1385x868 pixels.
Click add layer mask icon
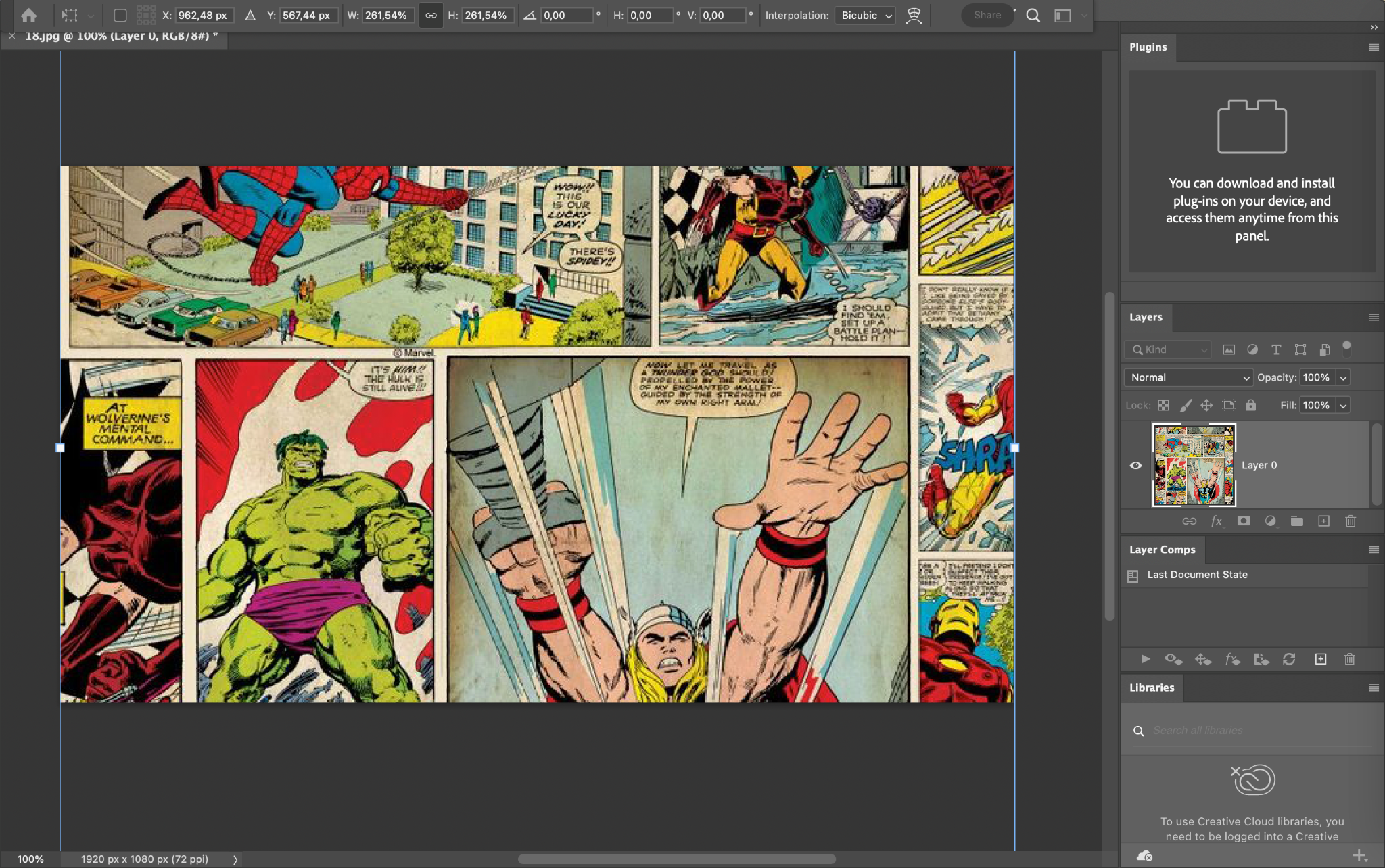1243,521
